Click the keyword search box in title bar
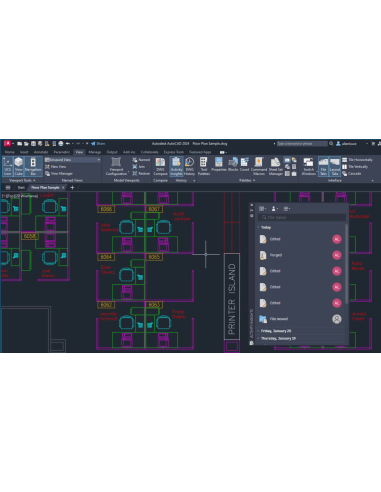Image resolution: width=381 pixels, height=492 pixels. point(302,144)
